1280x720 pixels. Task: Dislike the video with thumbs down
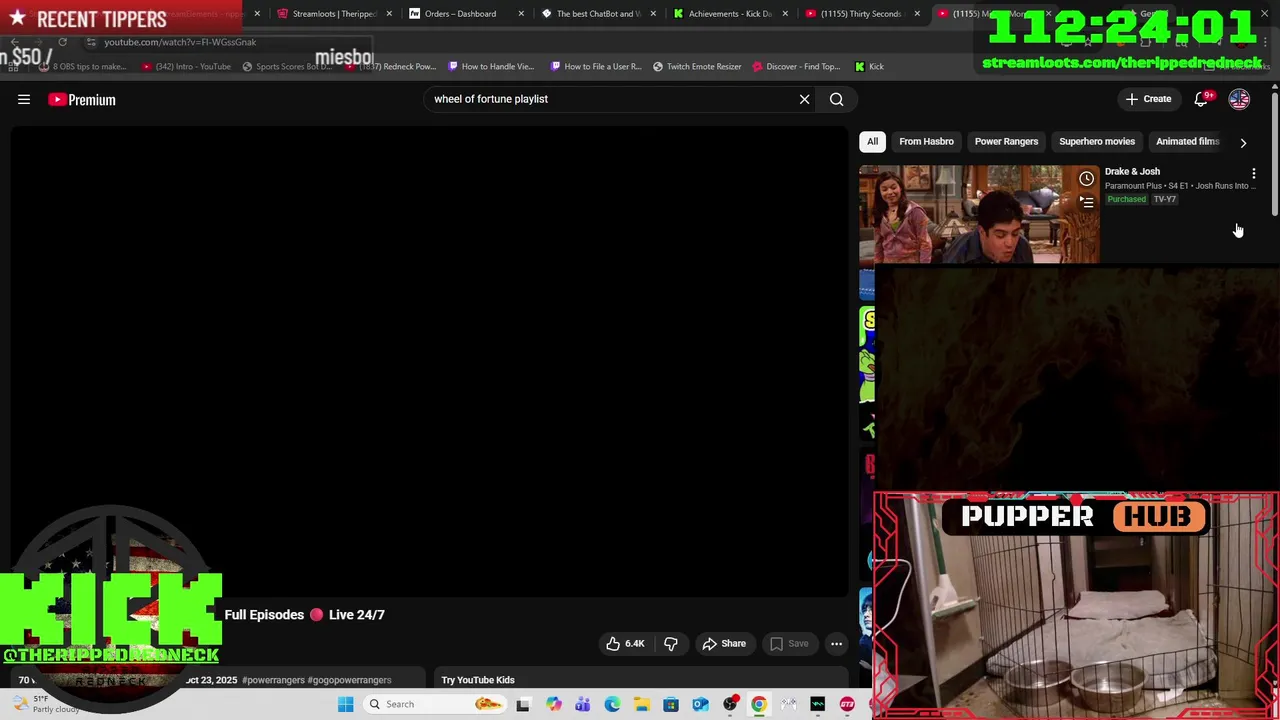pos(671,644)
